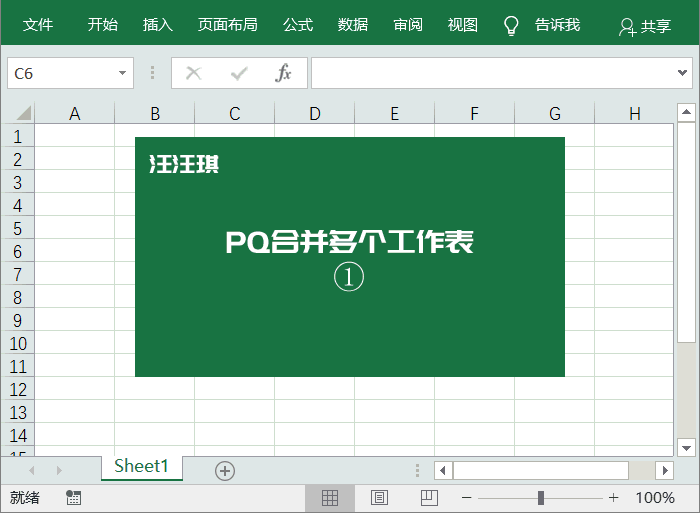This screenshot has width=700, height=513.
Task: Click the formula bar Cancel X icon
Action: 194,73
